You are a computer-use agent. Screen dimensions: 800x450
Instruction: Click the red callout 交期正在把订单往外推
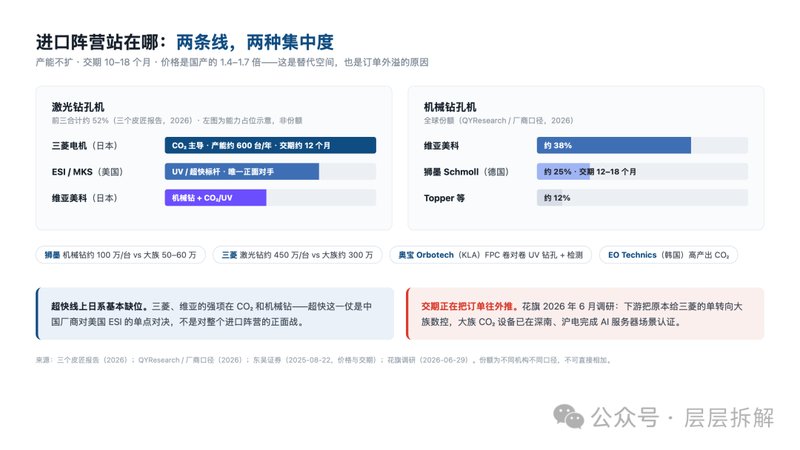click(x=585, y=314)
